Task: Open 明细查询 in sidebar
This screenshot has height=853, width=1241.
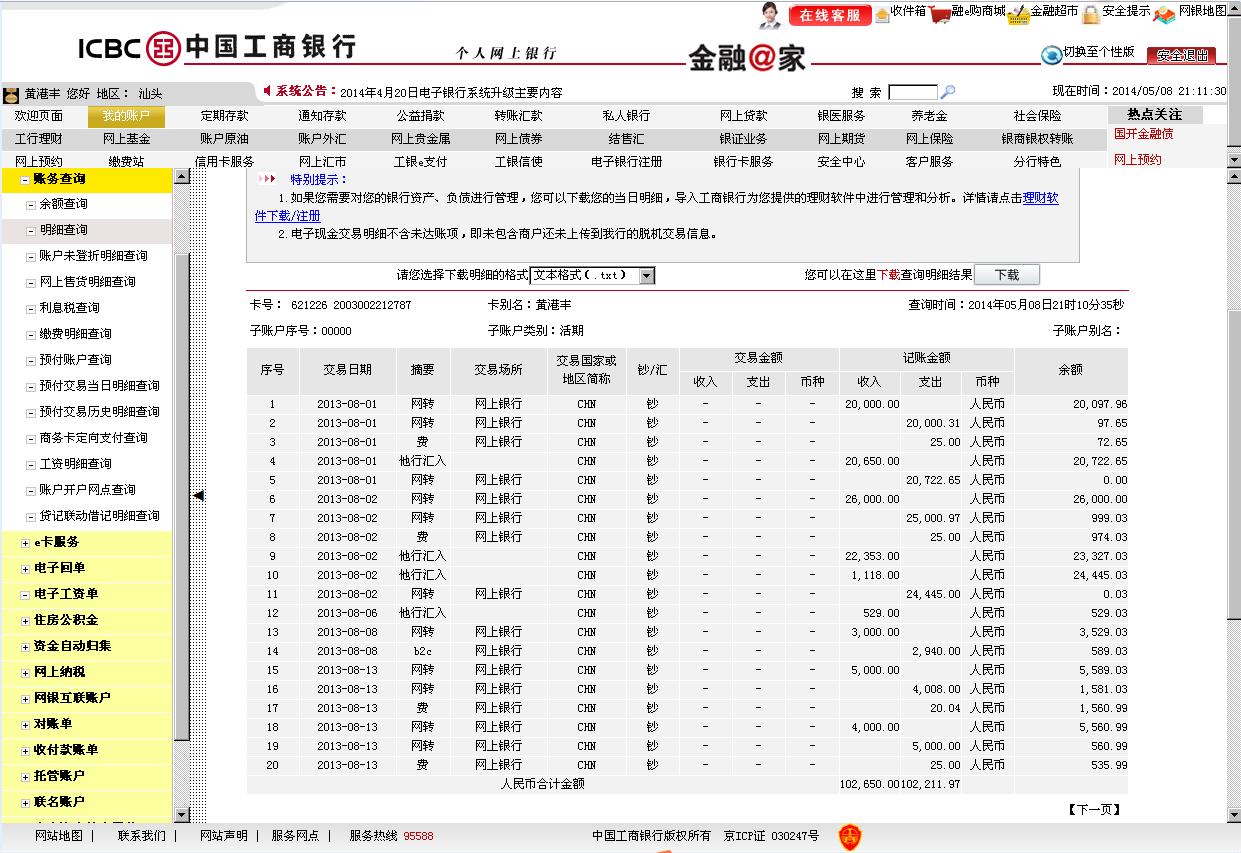Action: [63, 230]
